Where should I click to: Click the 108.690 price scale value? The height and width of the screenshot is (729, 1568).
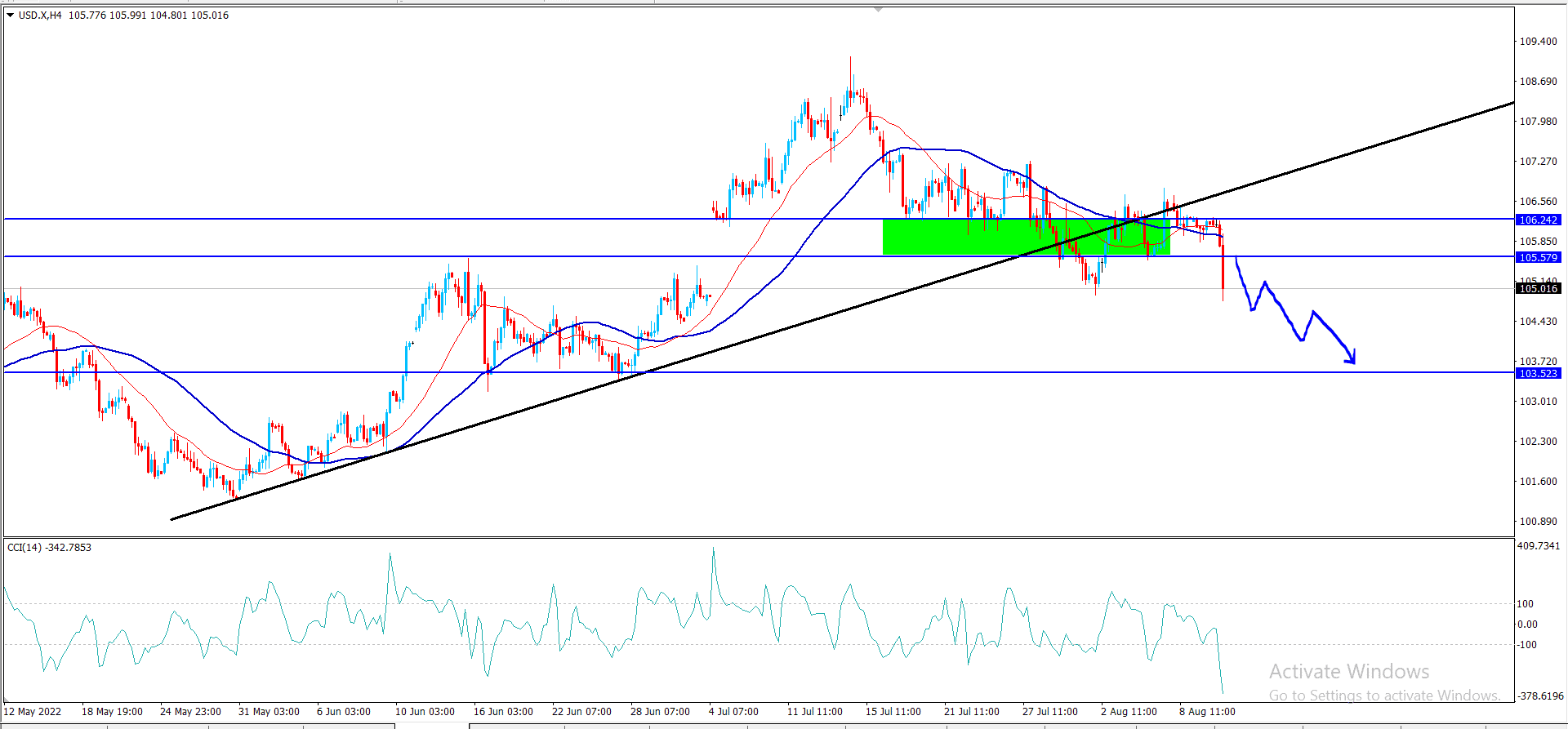pos(1538,82)
